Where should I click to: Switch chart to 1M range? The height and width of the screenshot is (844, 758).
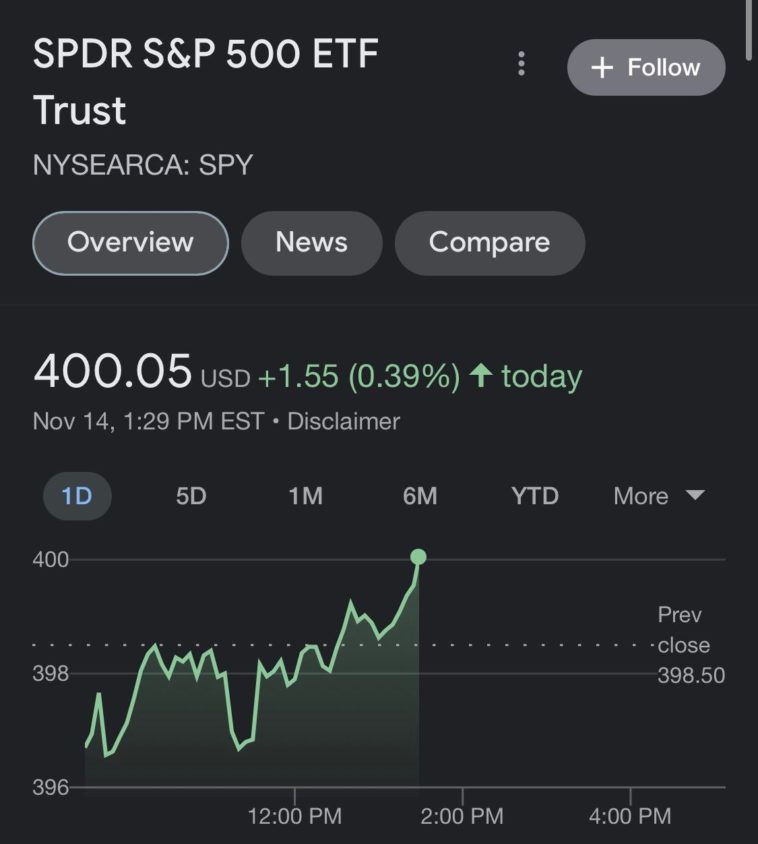(305, 496)
